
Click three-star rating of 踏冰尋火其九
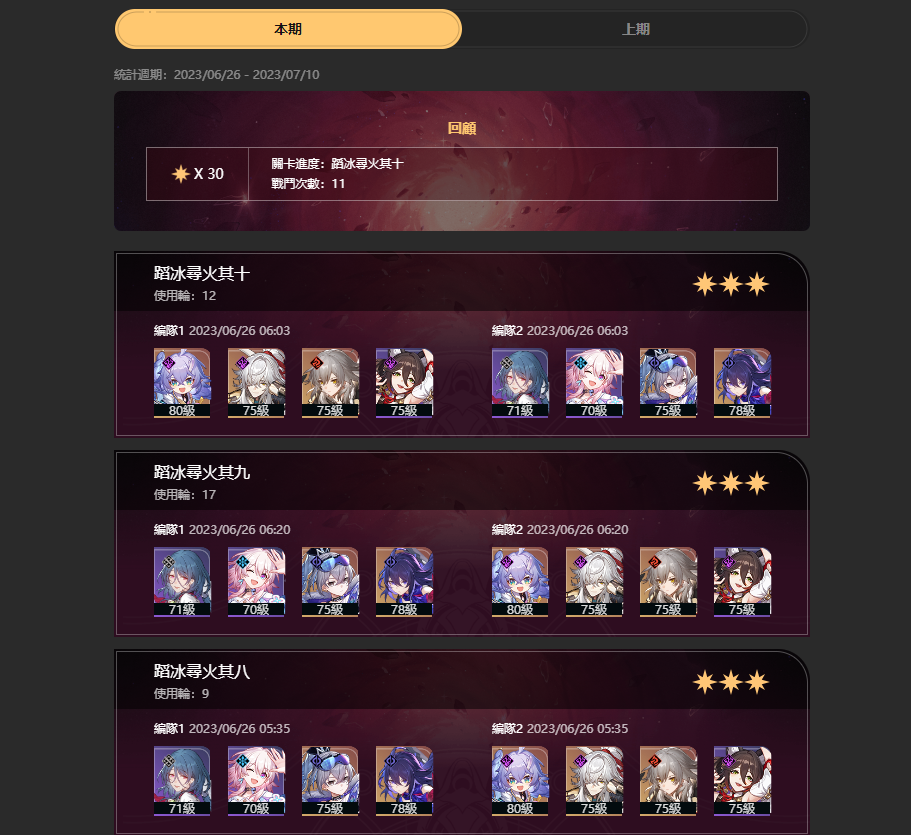731,483
